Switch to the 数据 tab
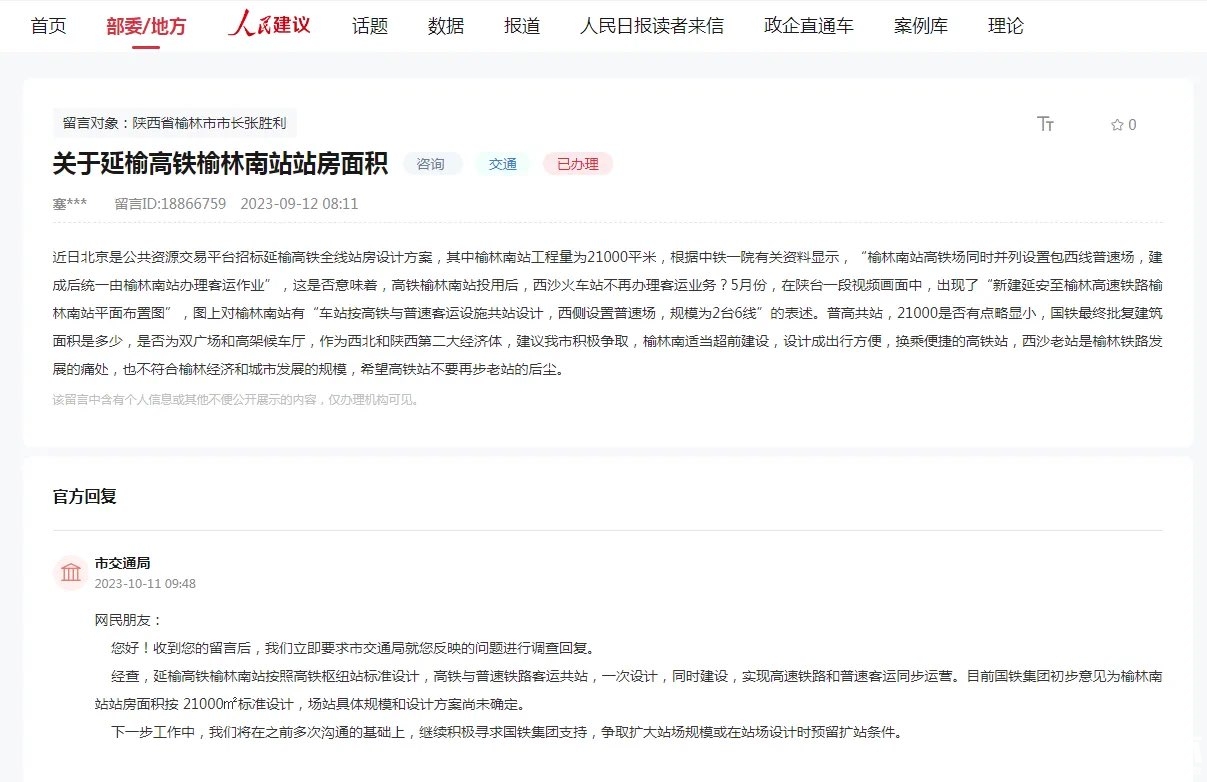1207x782 pixels. 446,26
